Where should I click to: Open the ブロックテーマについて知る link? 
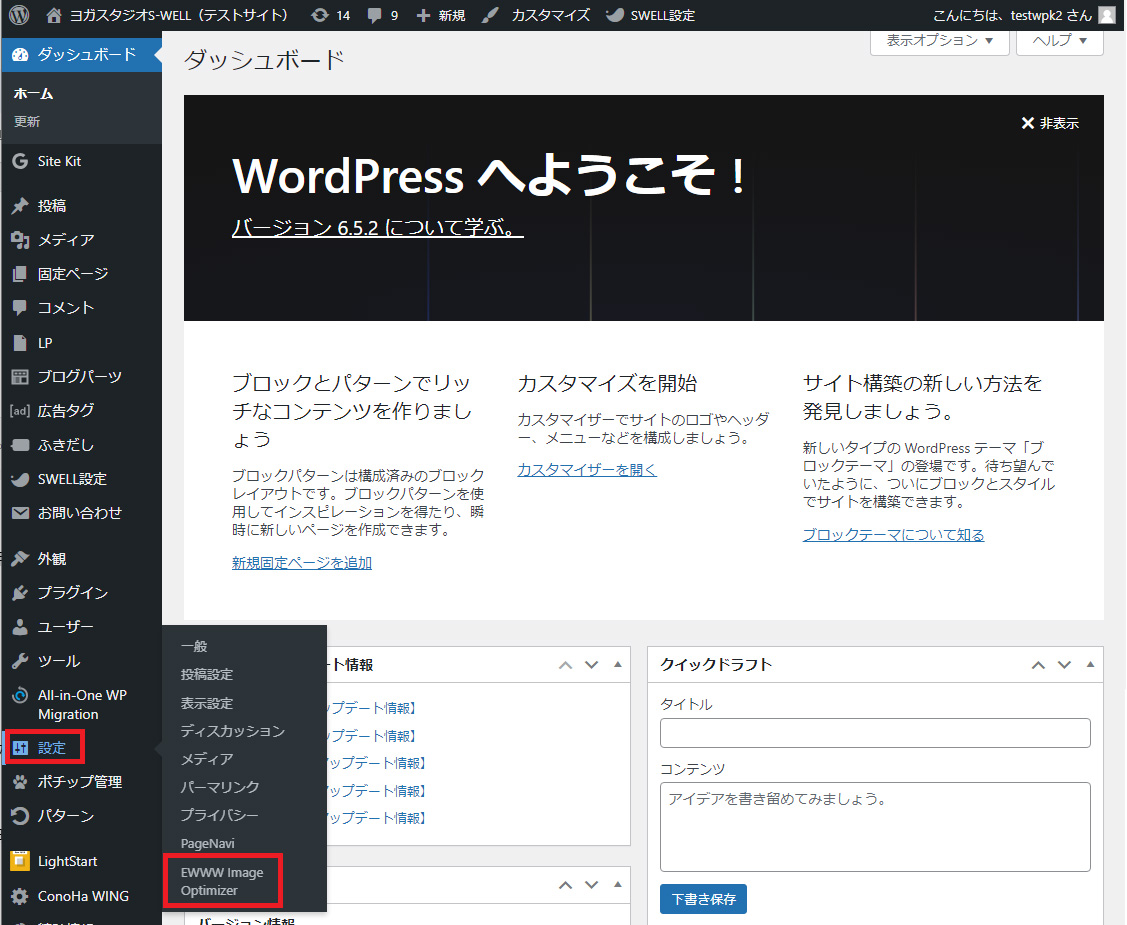coord(893,535)
